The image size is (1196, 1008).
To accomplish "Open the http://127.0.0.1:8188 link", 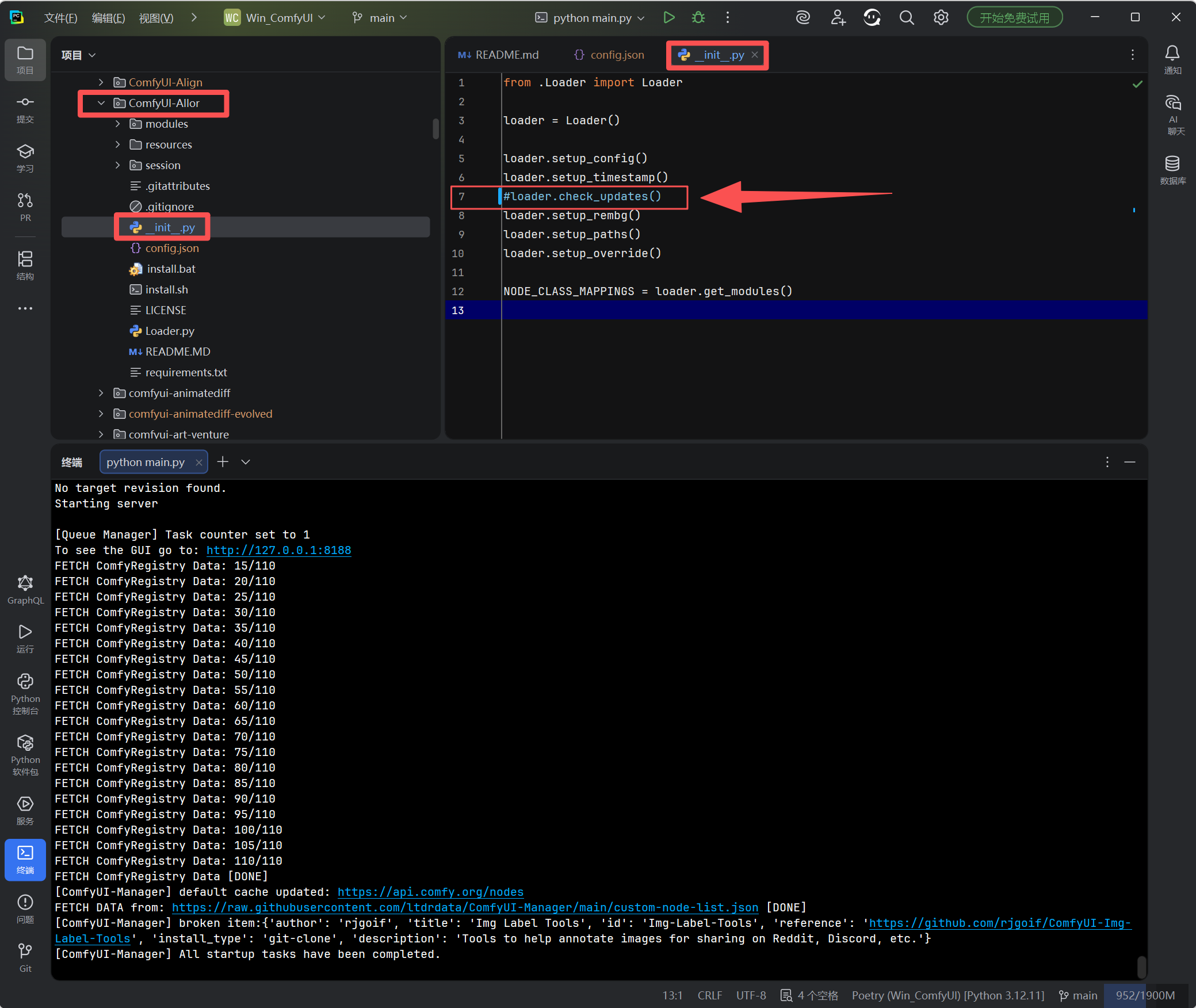I will pos(278,550).
